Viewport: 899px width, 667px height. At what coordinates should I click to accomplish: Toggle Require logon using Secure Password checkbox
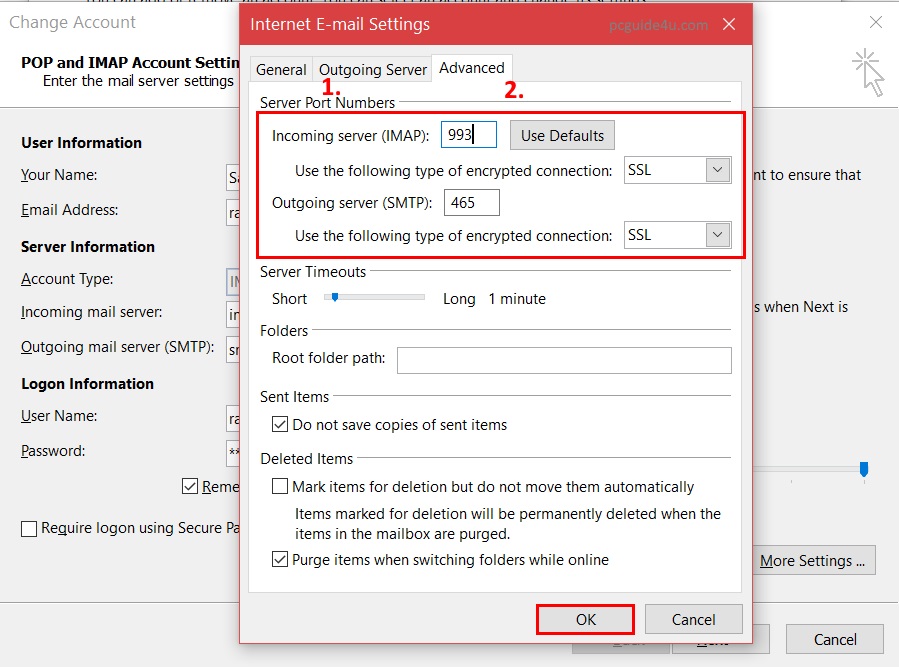29,529
